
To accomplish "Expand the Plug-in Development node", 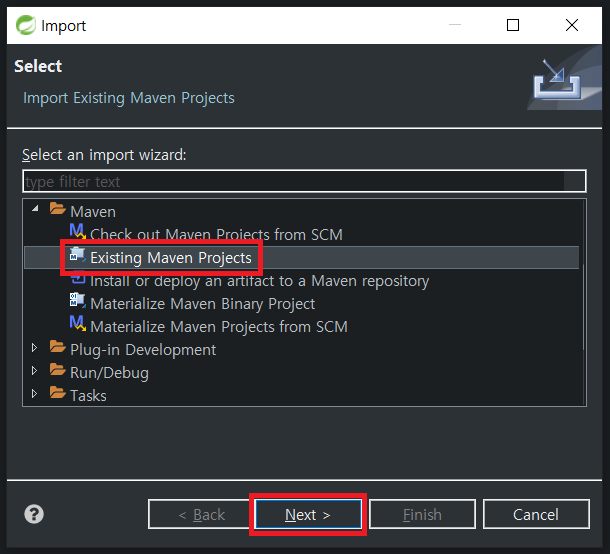I will pyautogui.click(x=34, y=347).
